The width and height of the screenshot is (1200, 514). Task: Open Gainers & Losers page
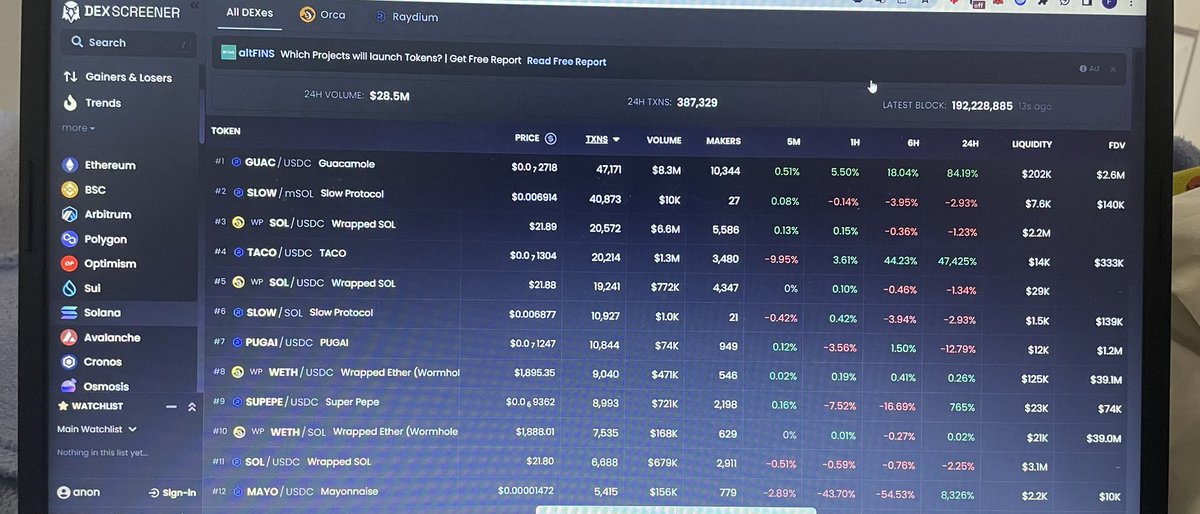[117, 77]
